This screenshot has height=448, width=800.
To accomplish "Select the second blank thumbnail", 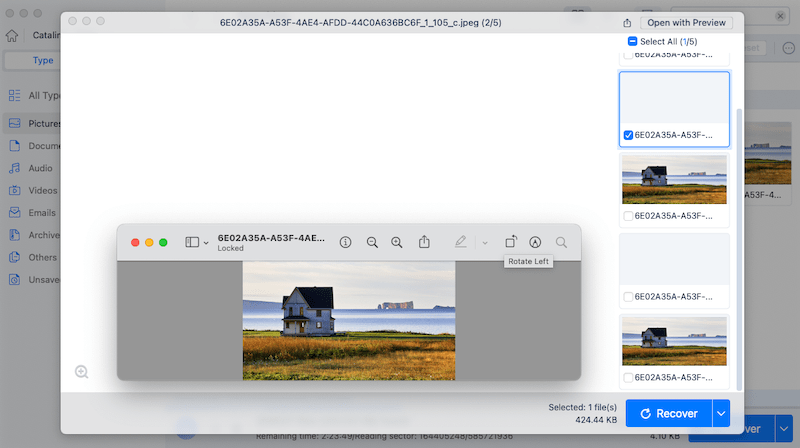I will click(674, 260).
